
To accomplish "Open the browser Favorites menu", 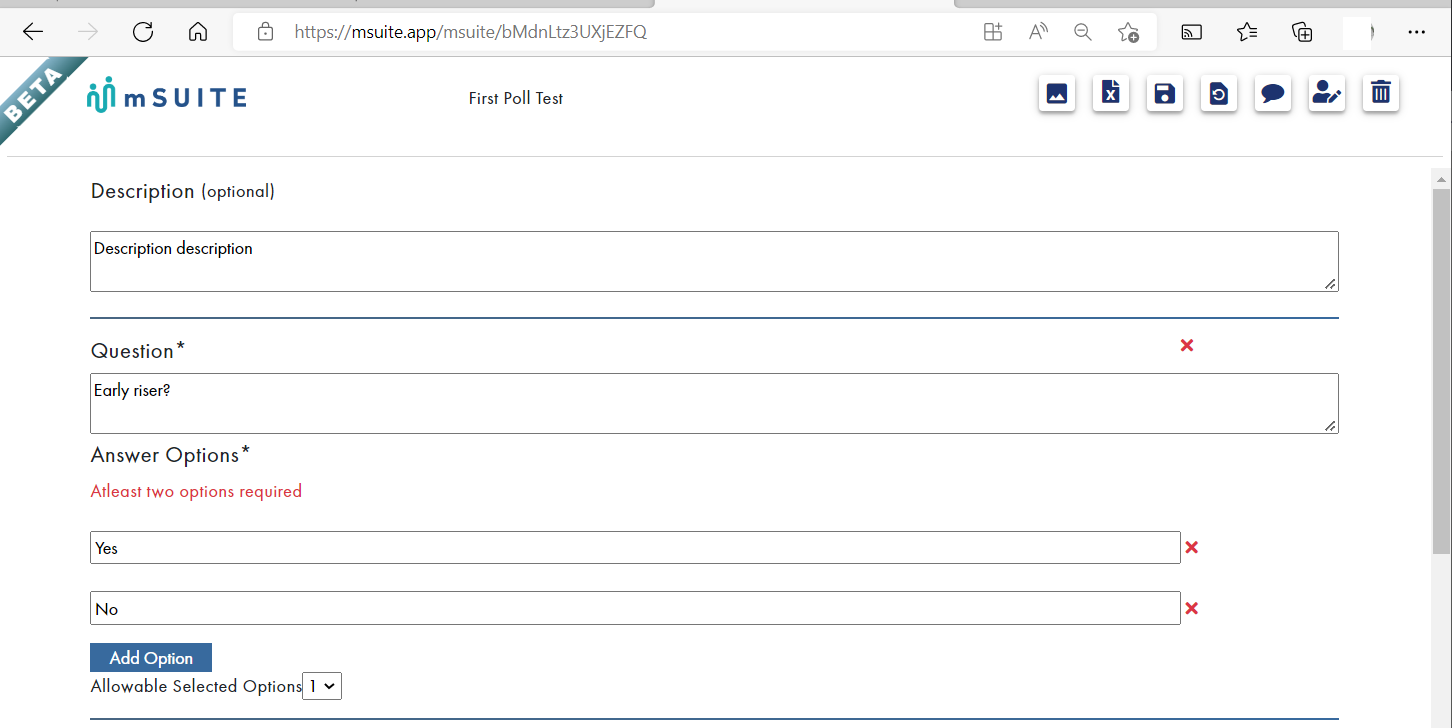I will (x=1246, y=31).
